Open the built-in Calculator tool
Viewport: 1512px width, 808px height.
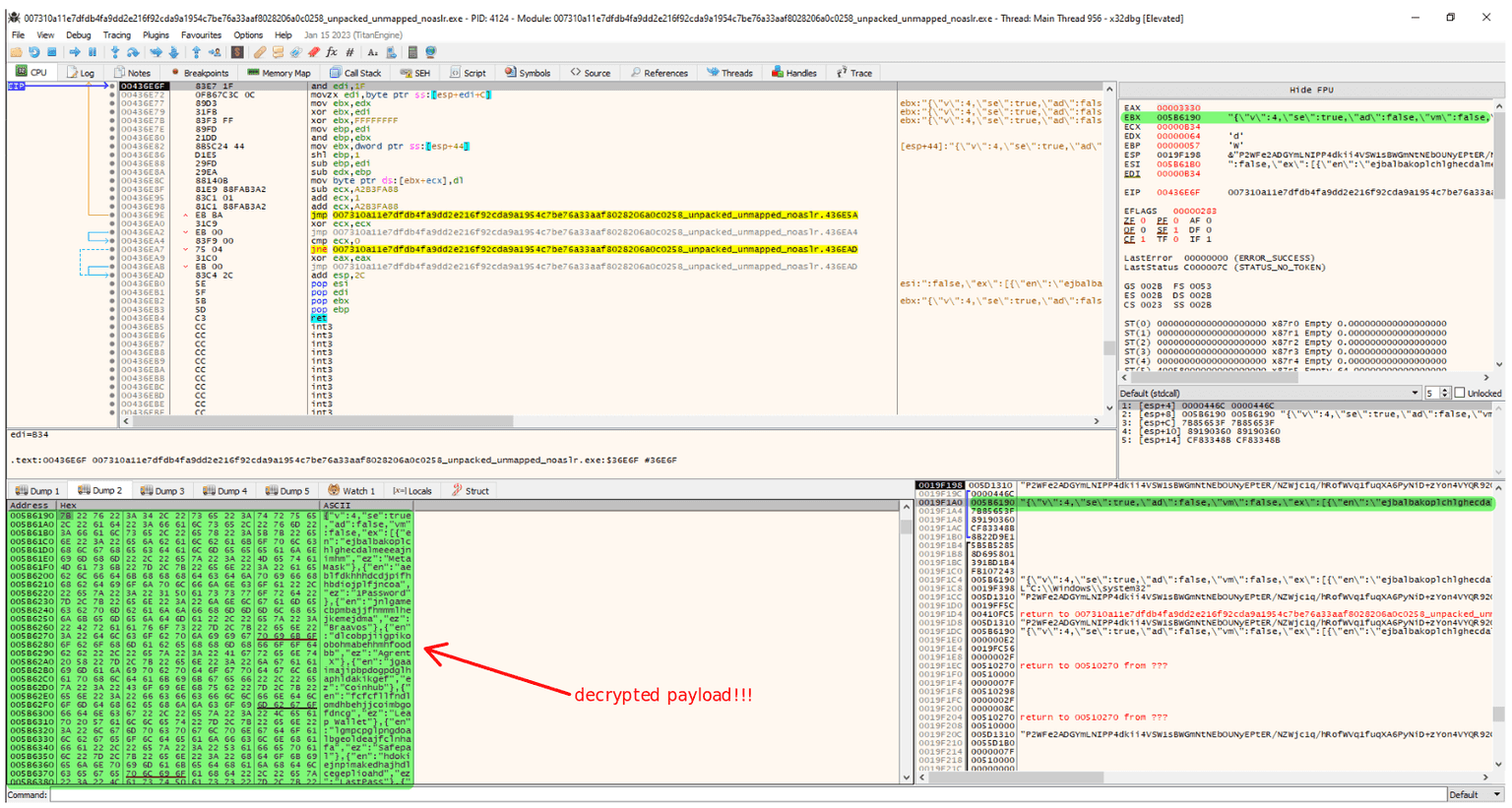pos(412,51)
